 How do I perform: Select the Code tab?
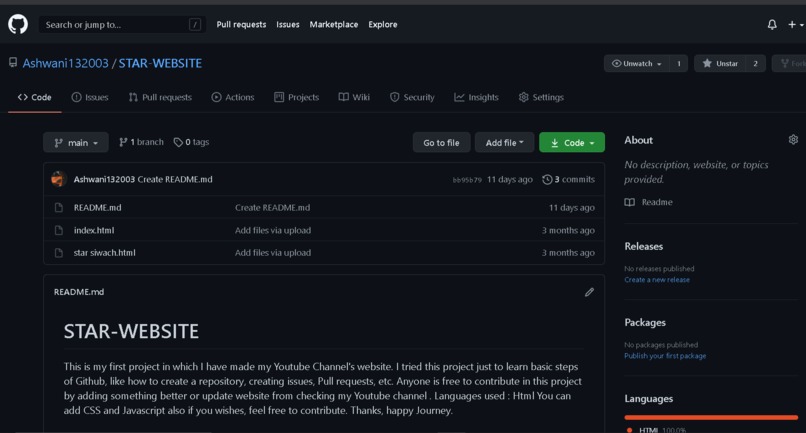pos(34,97)
